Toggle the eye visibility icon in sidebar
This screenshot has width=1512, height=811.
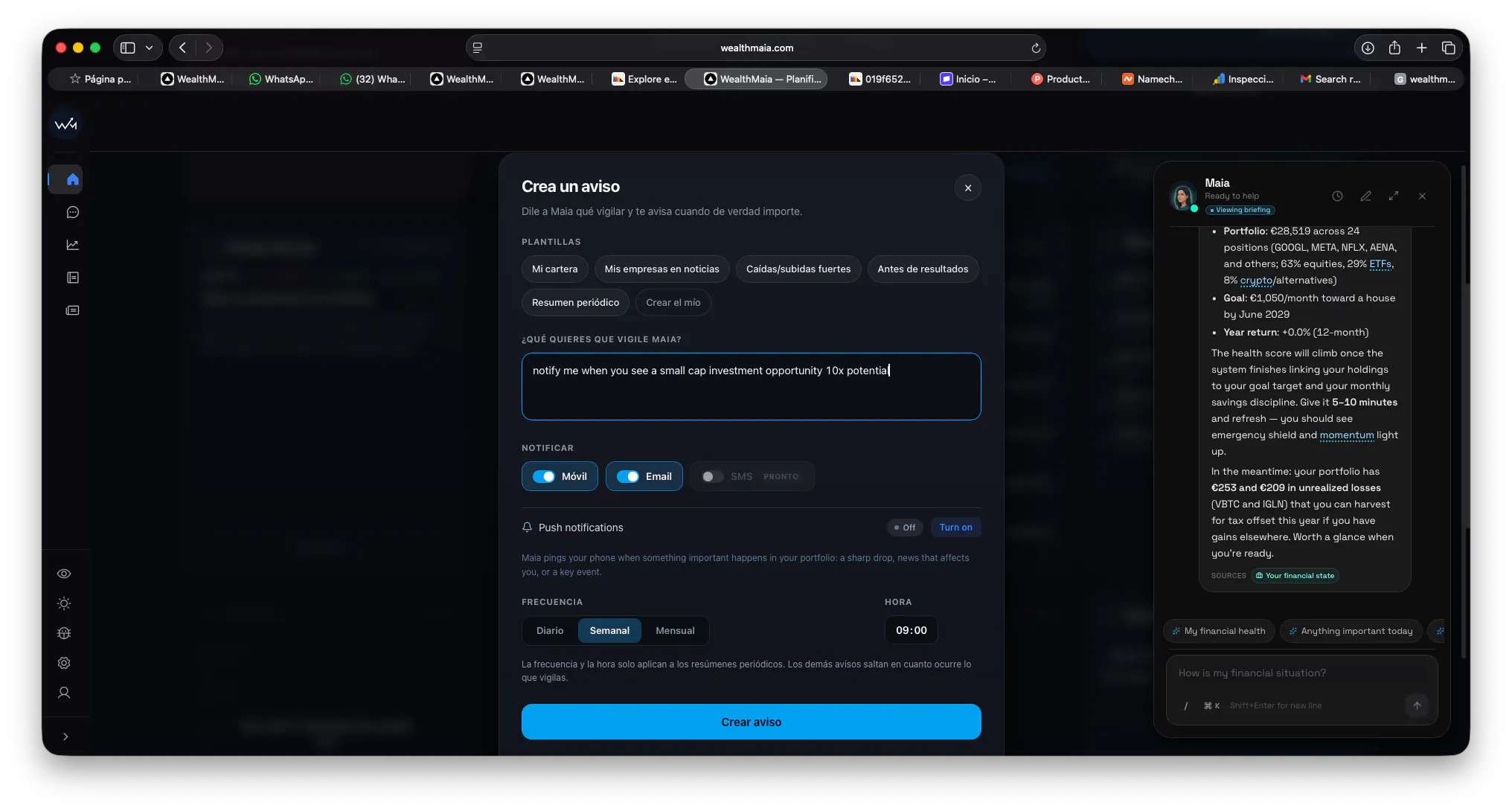click(64, 574)
